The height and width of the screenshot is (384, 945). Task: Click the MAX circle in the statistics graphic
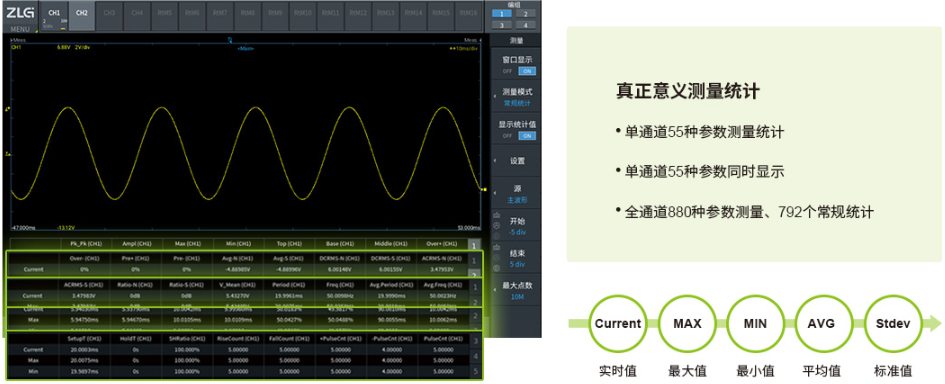pos(687,324)
